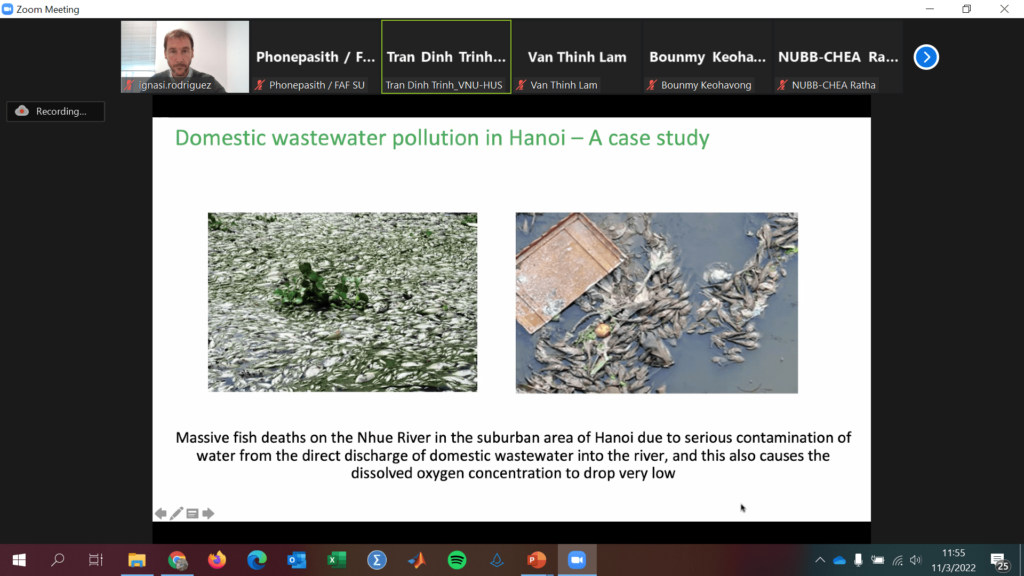
Task: Open the notification center icon
Action: pos(999,560)
